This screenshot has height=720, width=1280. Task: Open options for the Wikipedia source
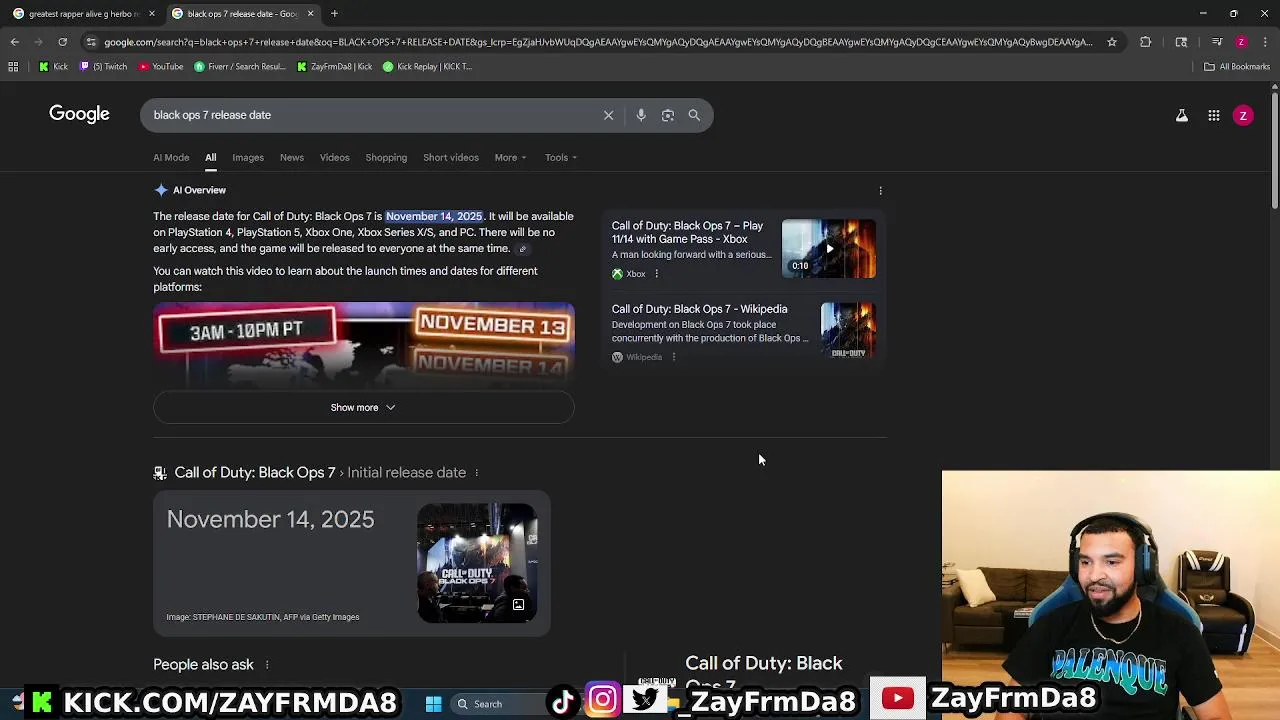coord(673,357)
